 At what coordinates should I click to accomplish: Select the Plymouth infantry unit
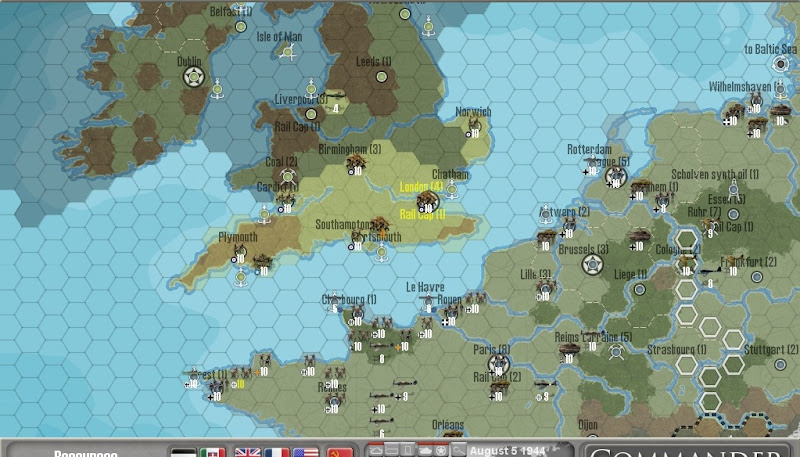point(240,251)
